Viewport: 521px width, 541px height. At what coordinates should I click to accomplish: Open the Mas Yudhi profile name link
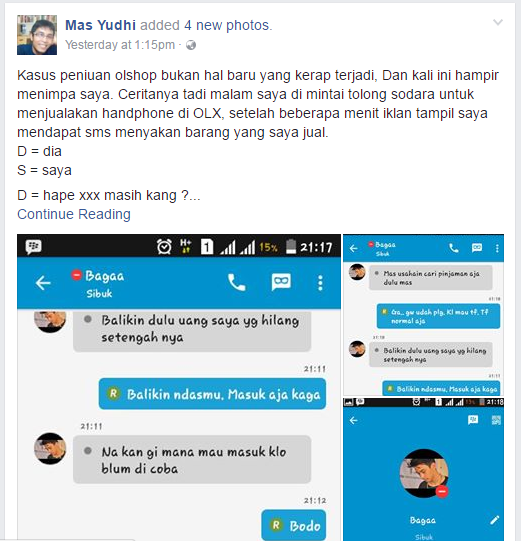tap(100, 25)
